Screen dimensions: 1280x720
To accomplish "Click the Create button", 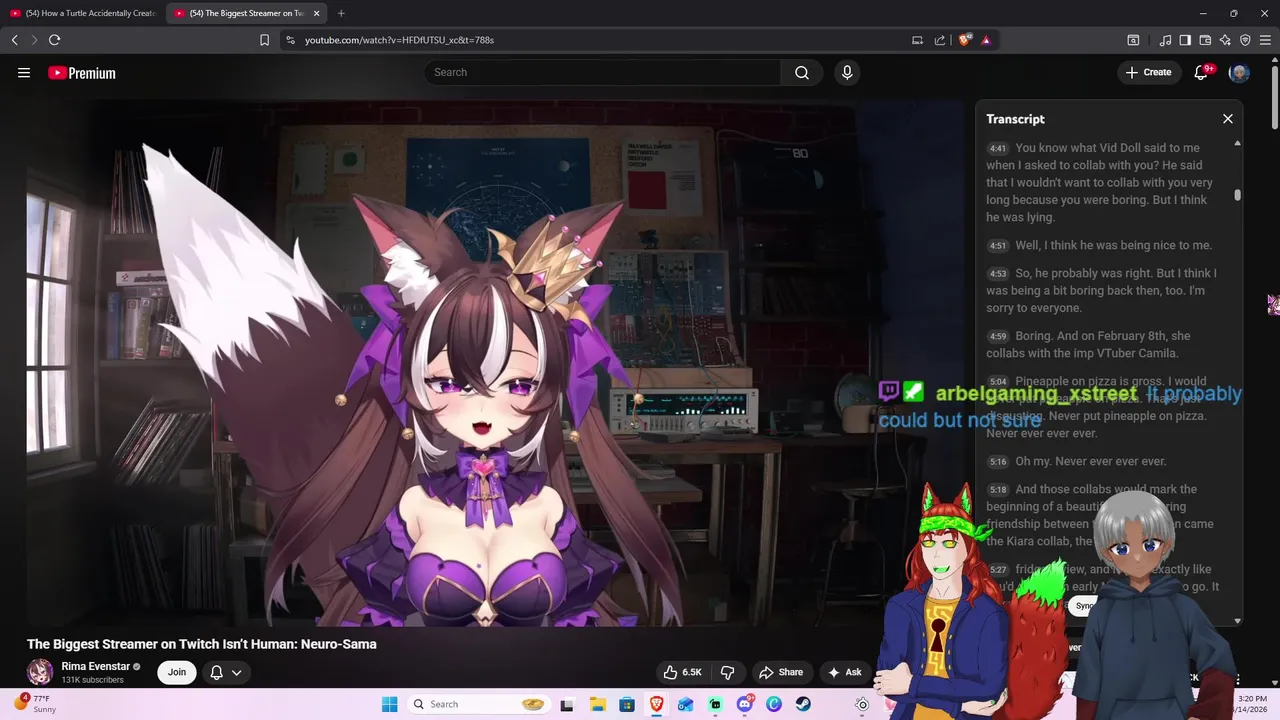I will tap(1148, 72).
